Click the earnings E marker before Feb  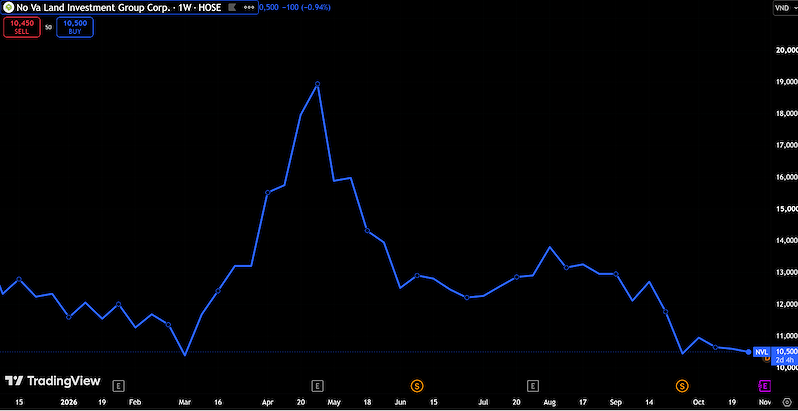pyautogui.click(x=118, y=386)
